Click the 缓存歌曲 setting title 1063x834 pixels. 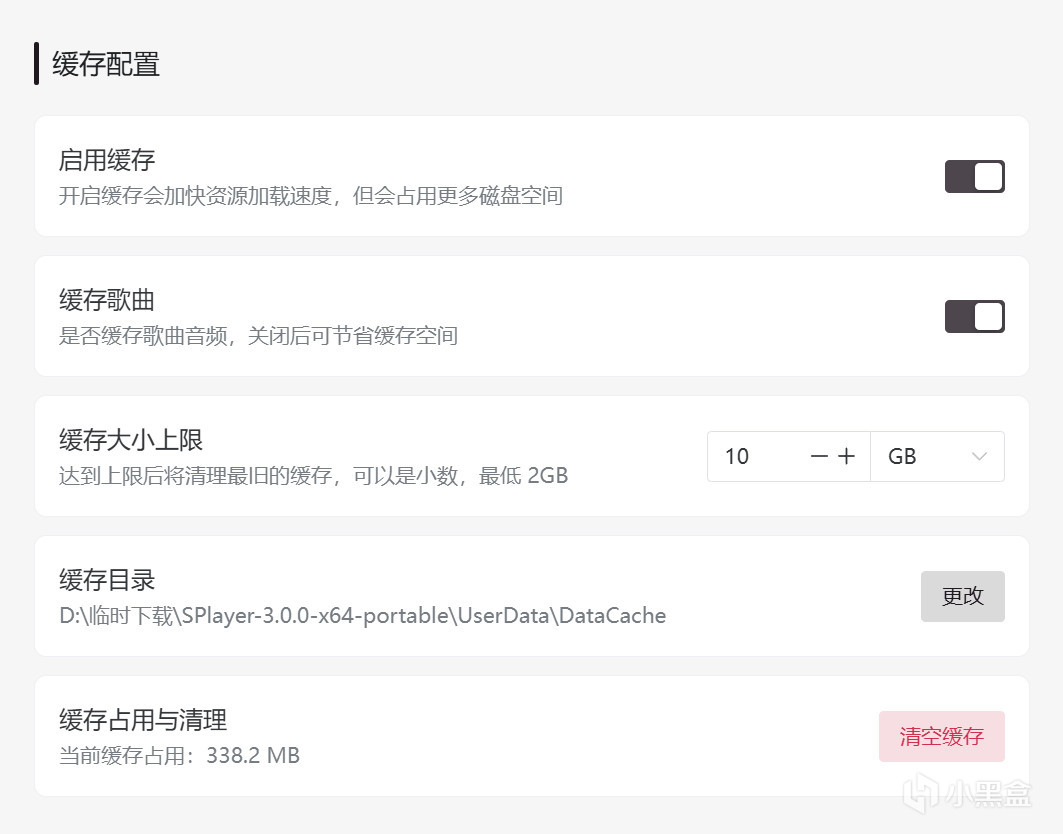pos(107,299)
